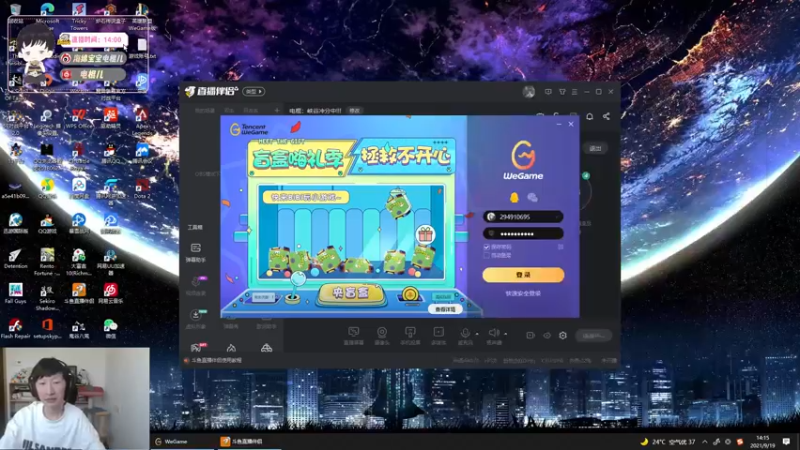Expand microphone options arrow
The height and width of the screenshot is (450, 800).
(477, 334)
